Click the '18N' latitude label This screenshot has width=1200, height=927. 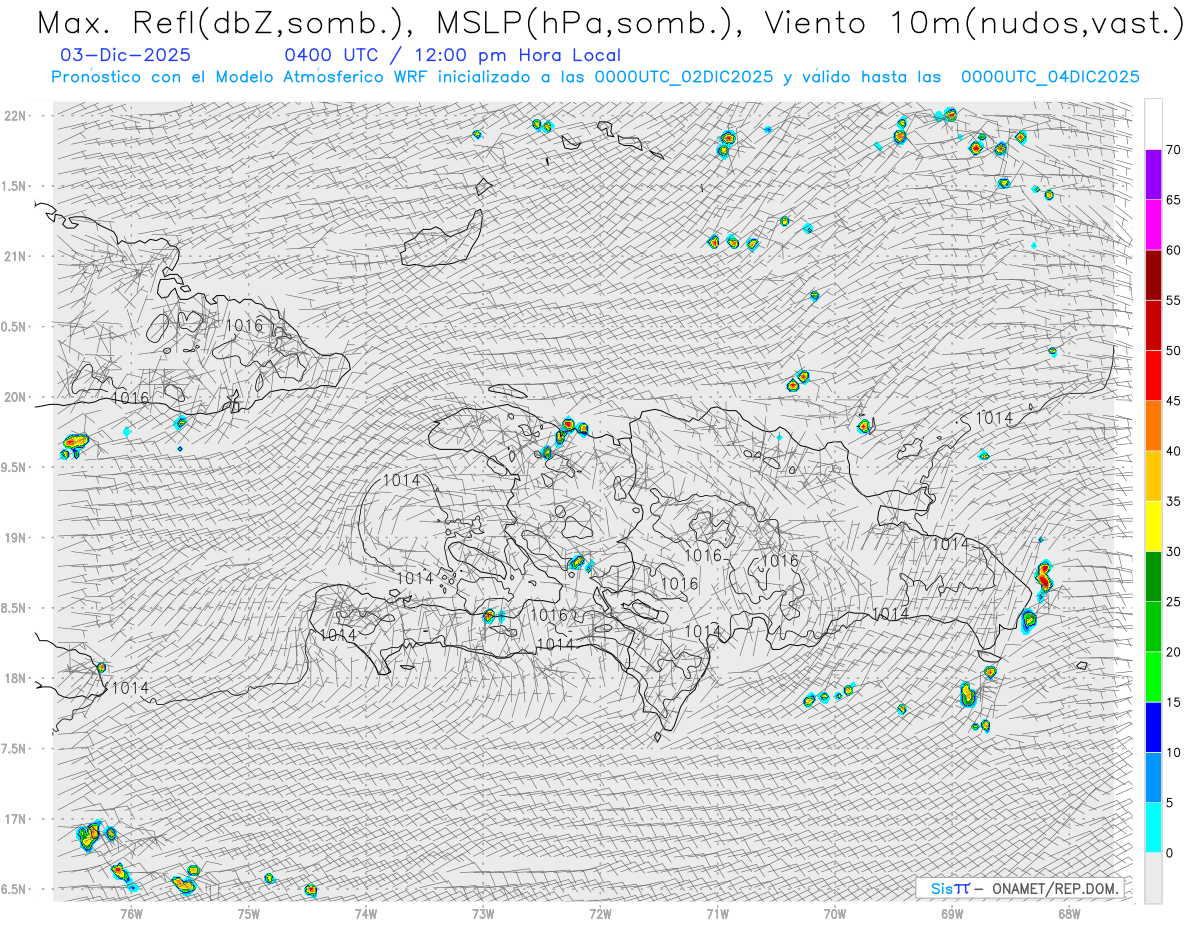point(15,679)
